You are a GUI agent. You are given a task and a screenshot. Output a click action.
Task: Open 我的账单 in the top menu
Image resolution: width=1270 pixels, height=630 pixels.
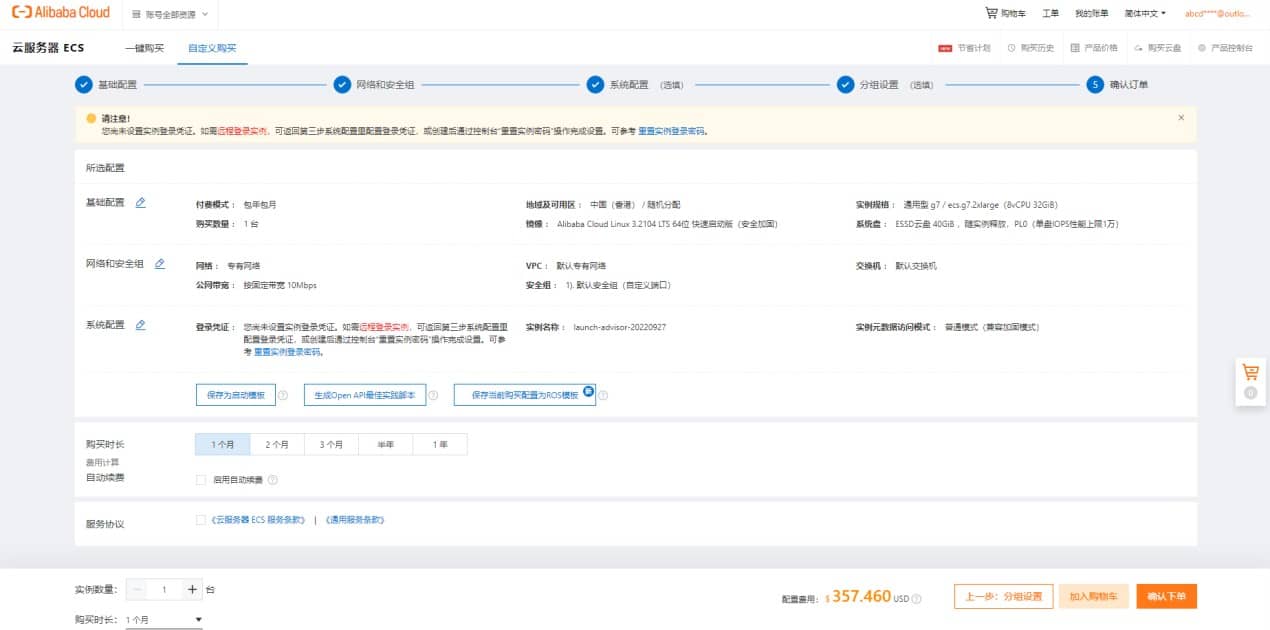point(1091,14)
